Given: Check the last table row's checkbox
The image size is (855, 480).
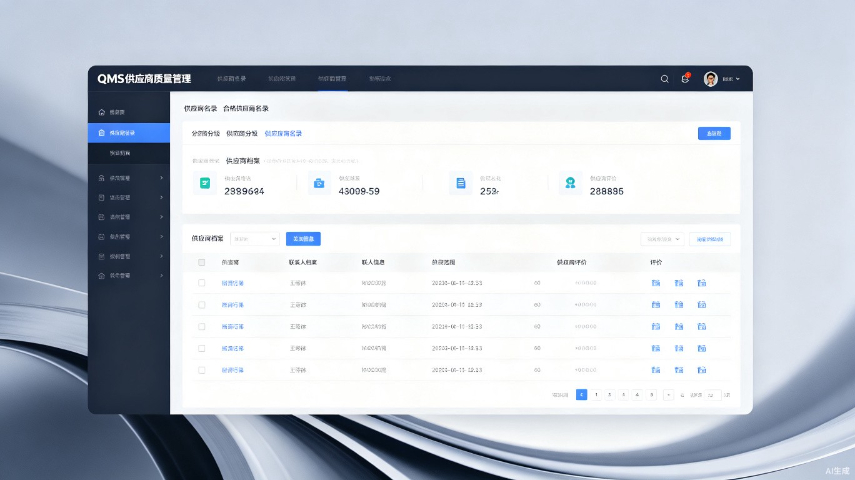Looking at the screenshot, I should 202,370.
